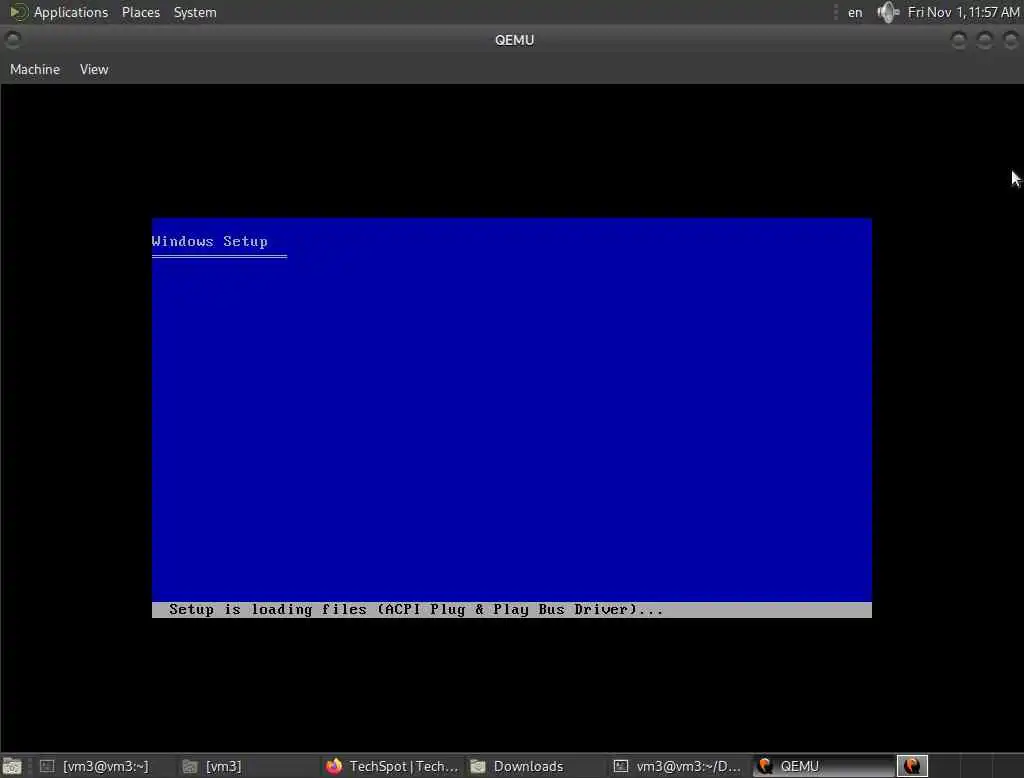The width and height of the screenshot is (1024, 778).
Task: Click the 'Setup is loading files' status line
Action: 416,609
